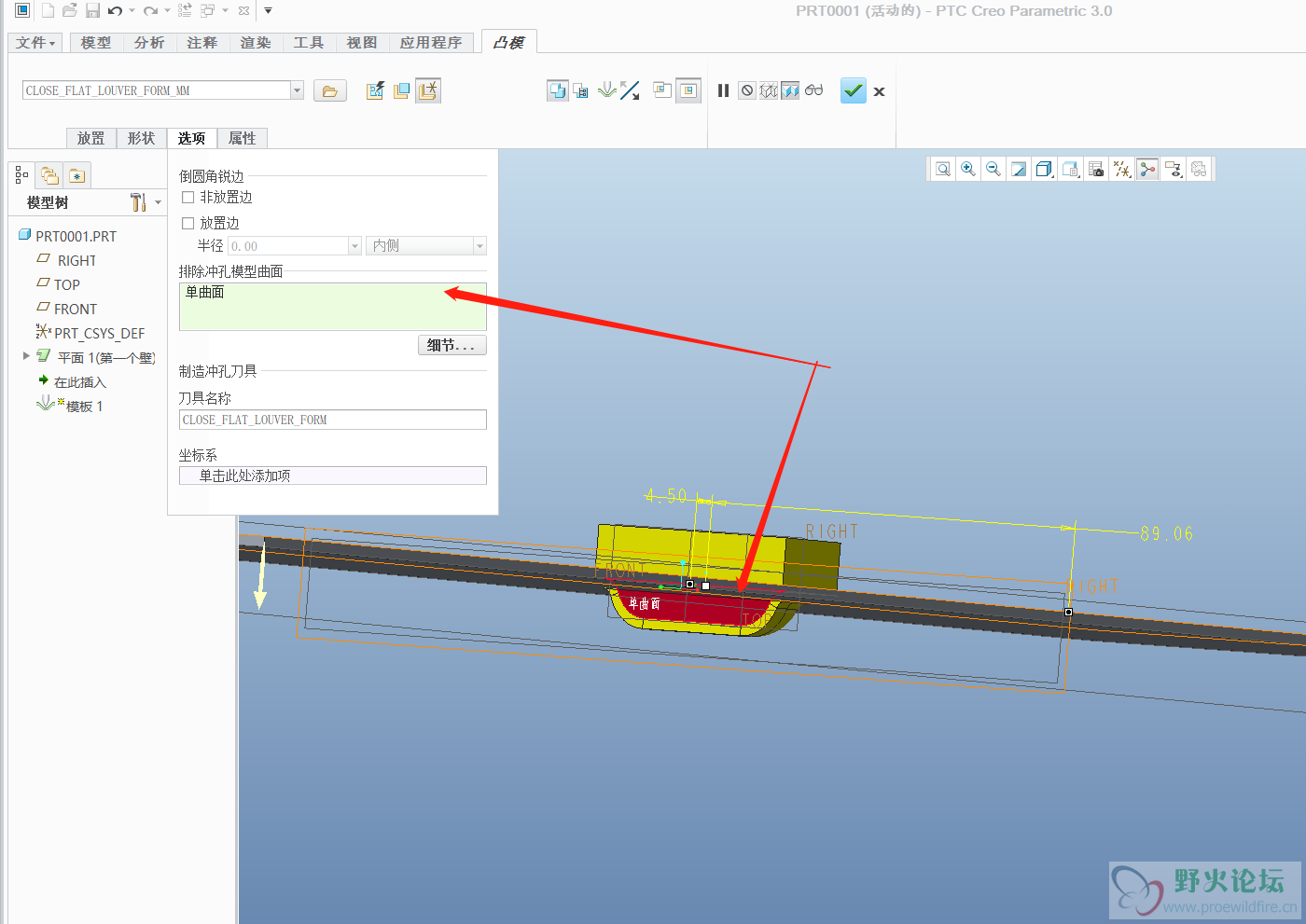Open datum display filters icon
Screen dimensions: 1306x924
1122,169
